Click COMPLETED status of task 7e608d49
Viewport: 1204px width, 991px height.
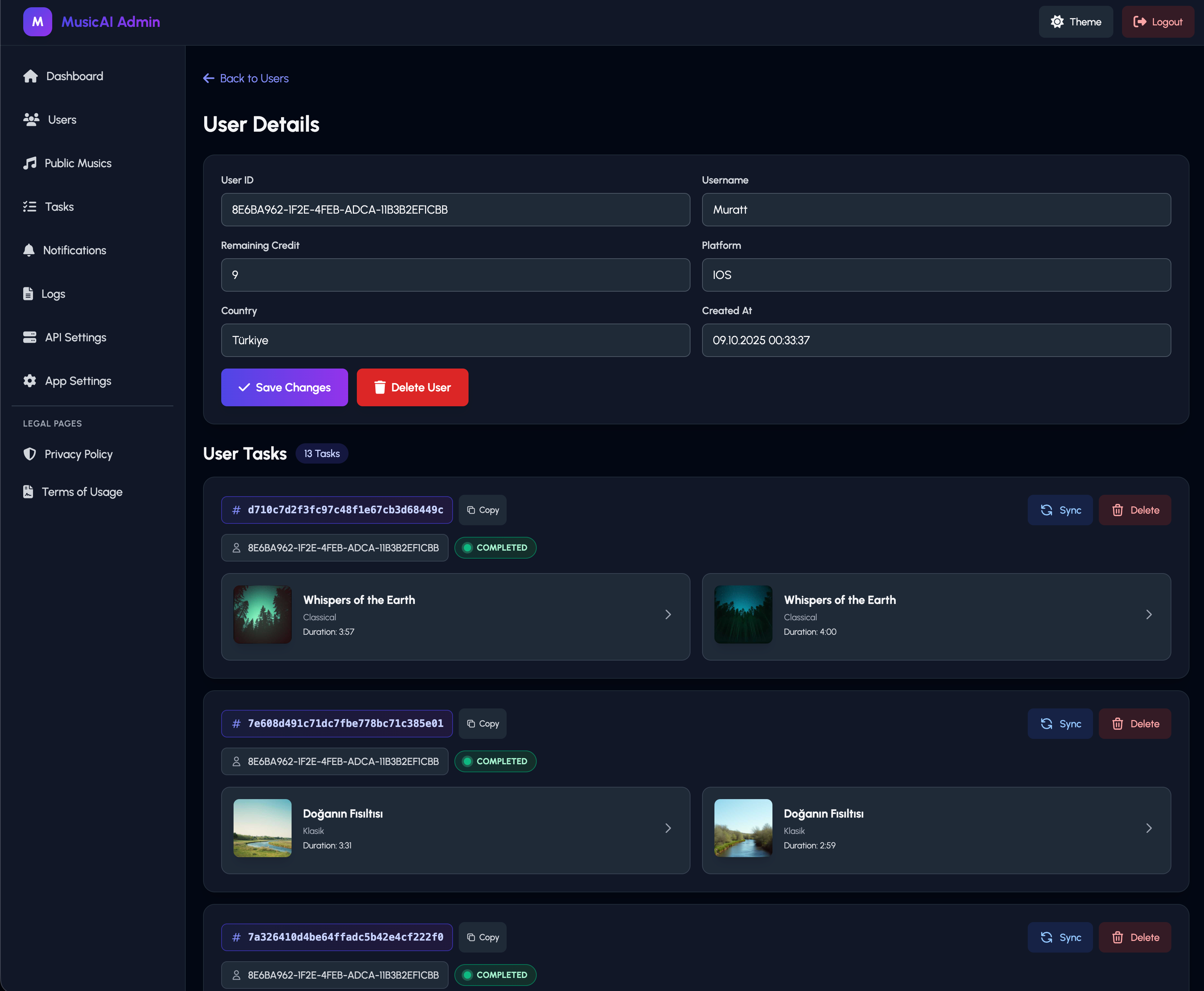(x=495, y=761)
